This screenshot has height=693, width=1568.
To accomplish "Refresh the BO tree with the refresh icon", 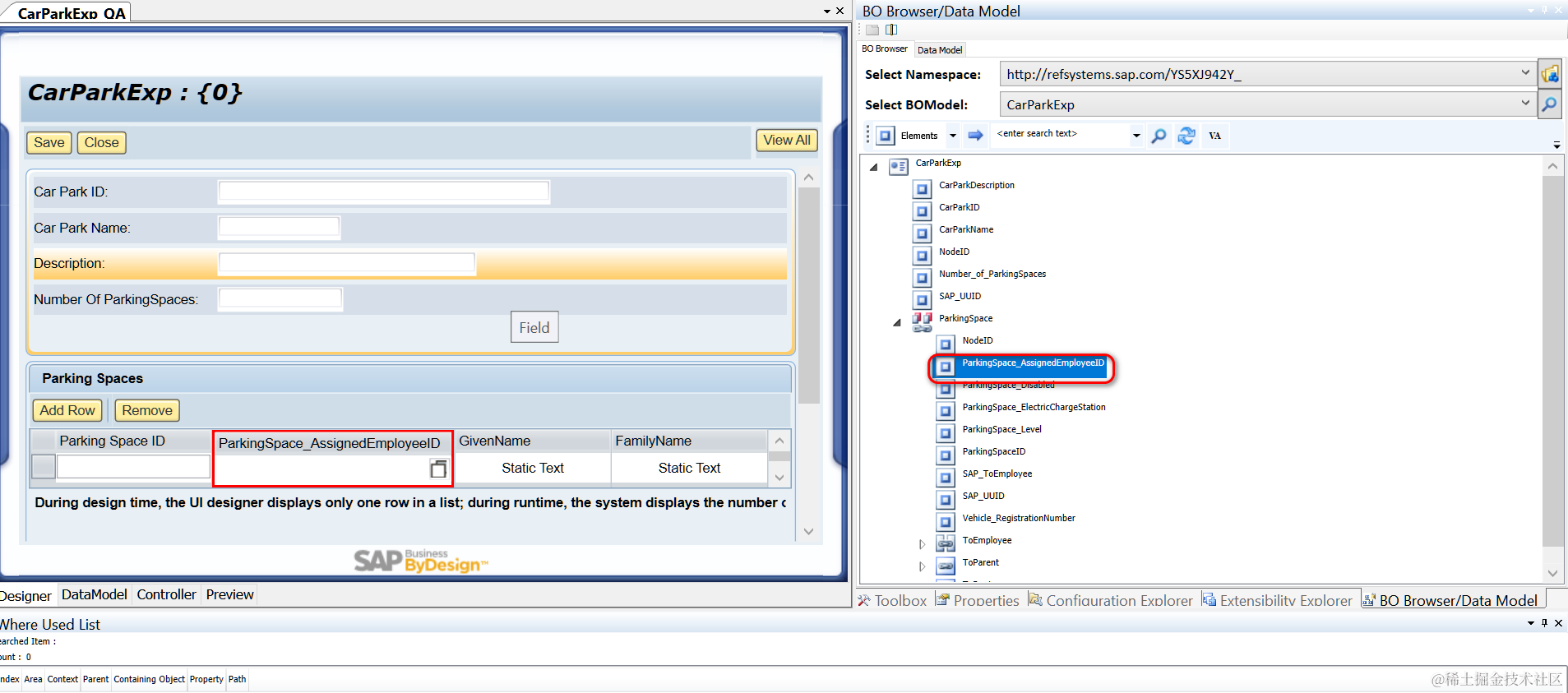I will (x=1186, y=136).
